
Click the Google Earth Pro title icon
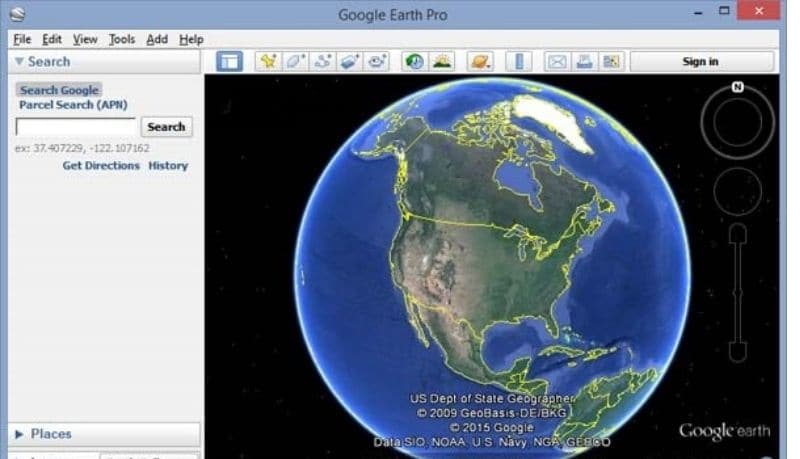click(17, 14)
